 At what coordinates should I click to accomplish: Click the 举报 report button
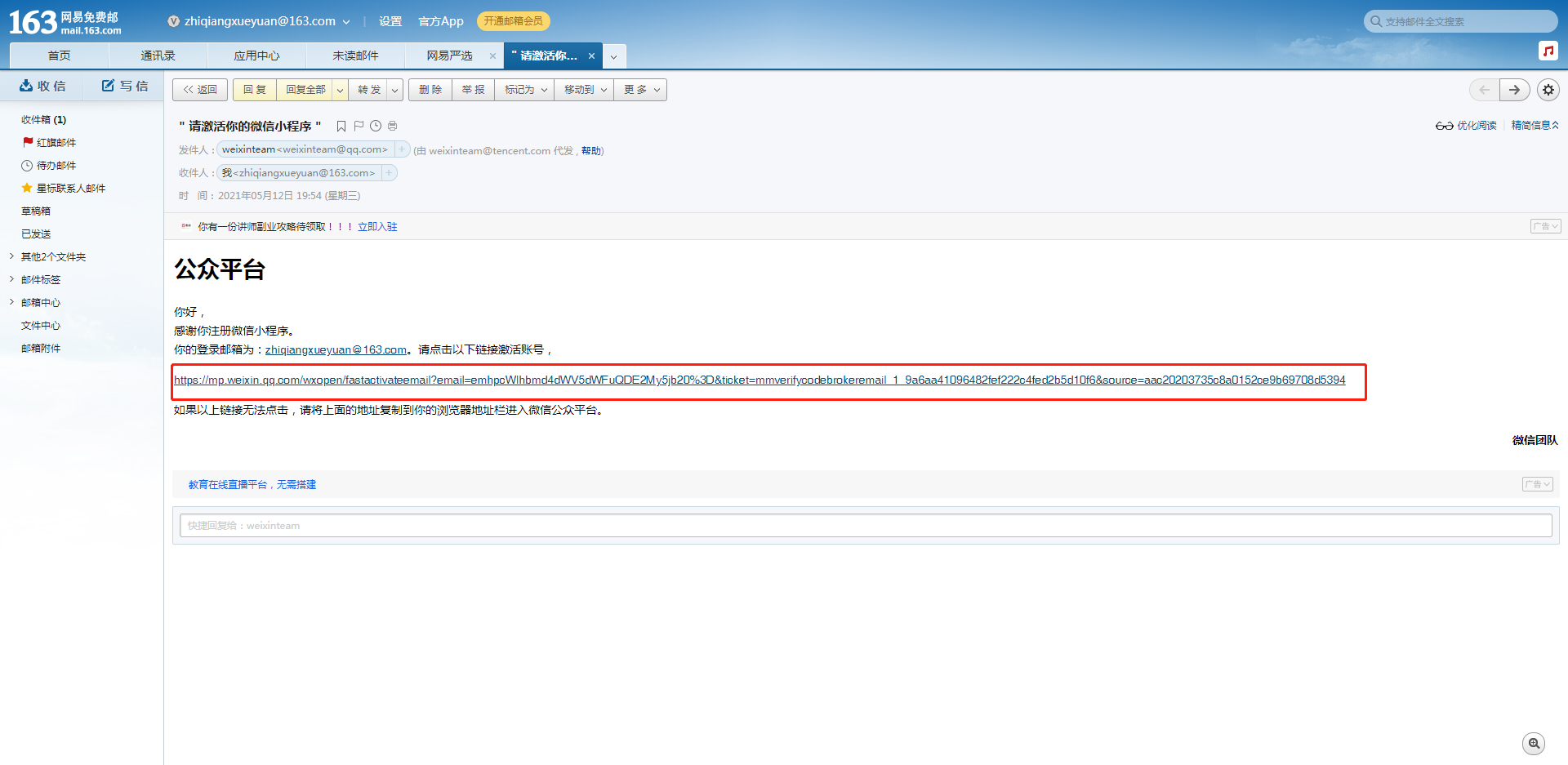click(x=473, y=90)
